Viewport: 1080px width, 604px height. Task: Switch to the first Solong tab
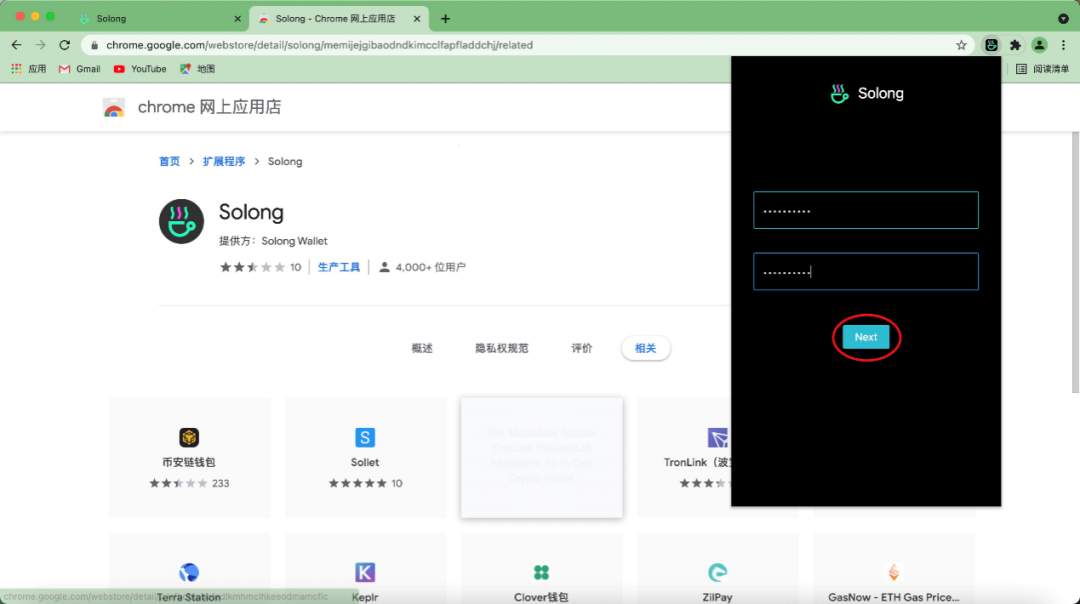tap(158, 19)
